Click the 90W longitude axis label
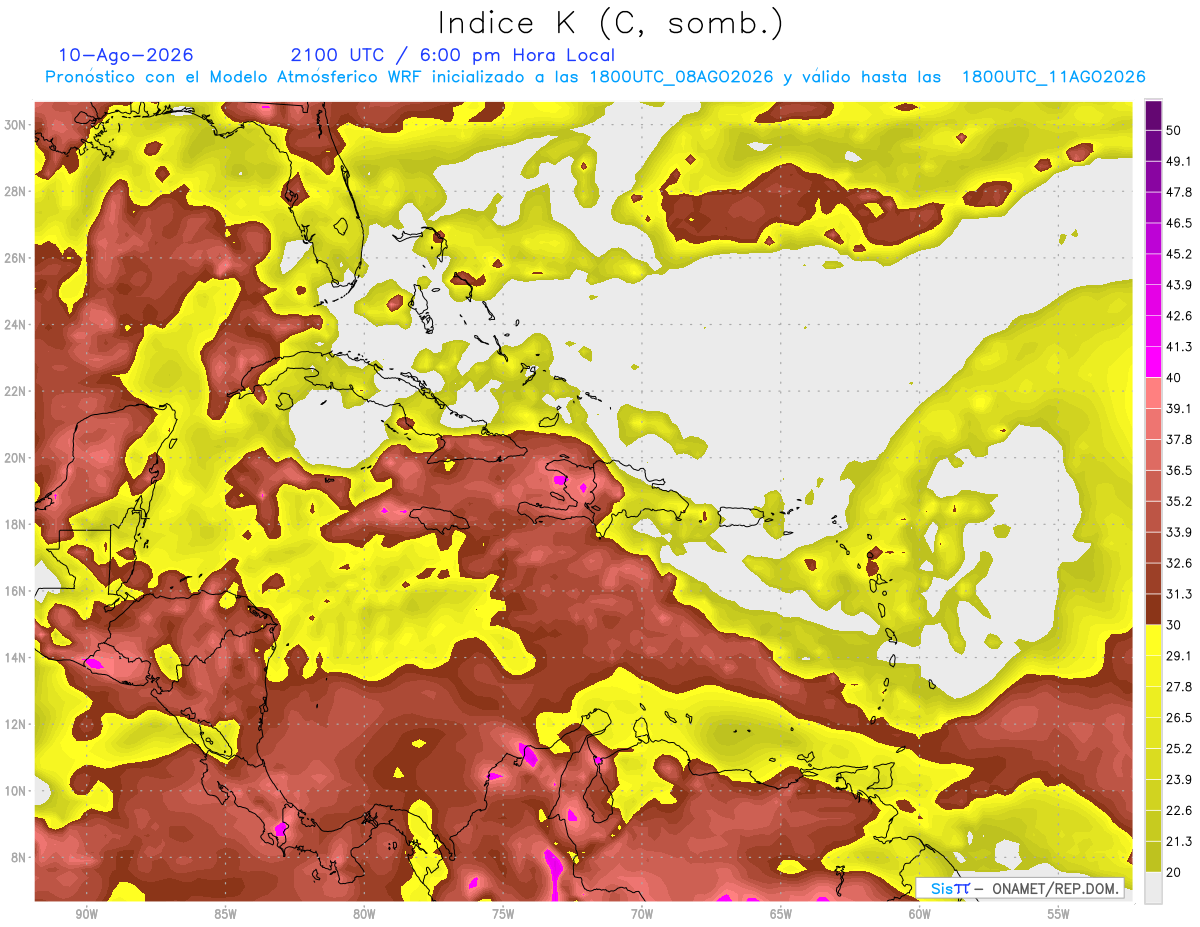 (x=86, y=914)
